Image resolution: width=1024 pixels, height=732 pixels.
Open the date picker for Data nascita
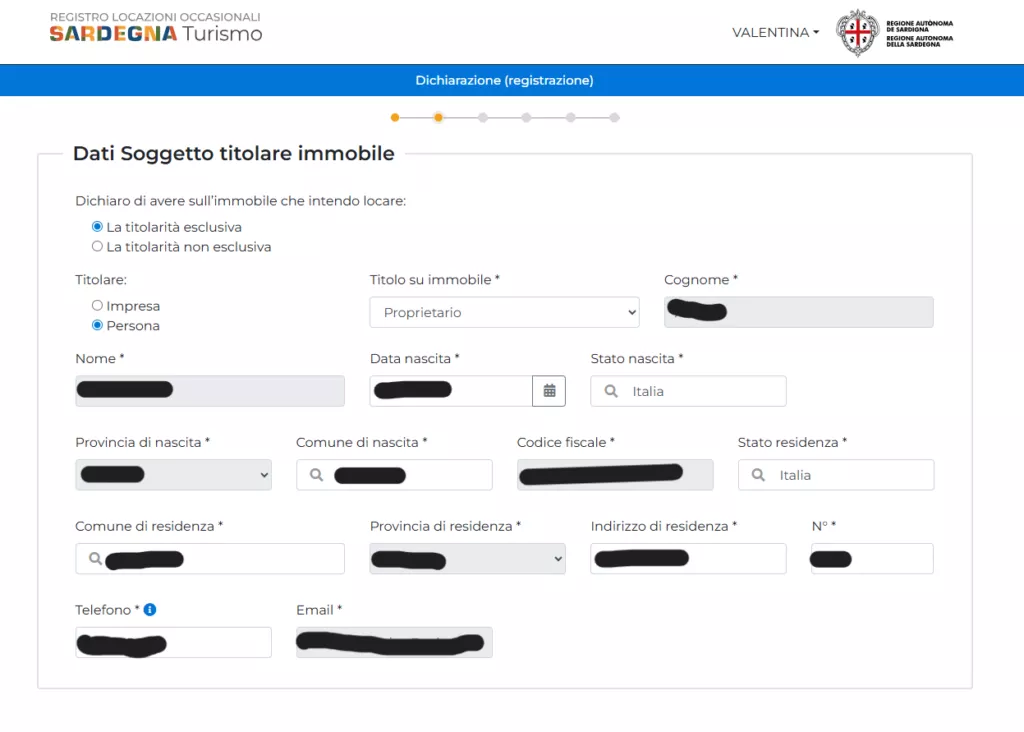(x=549, y=390)
